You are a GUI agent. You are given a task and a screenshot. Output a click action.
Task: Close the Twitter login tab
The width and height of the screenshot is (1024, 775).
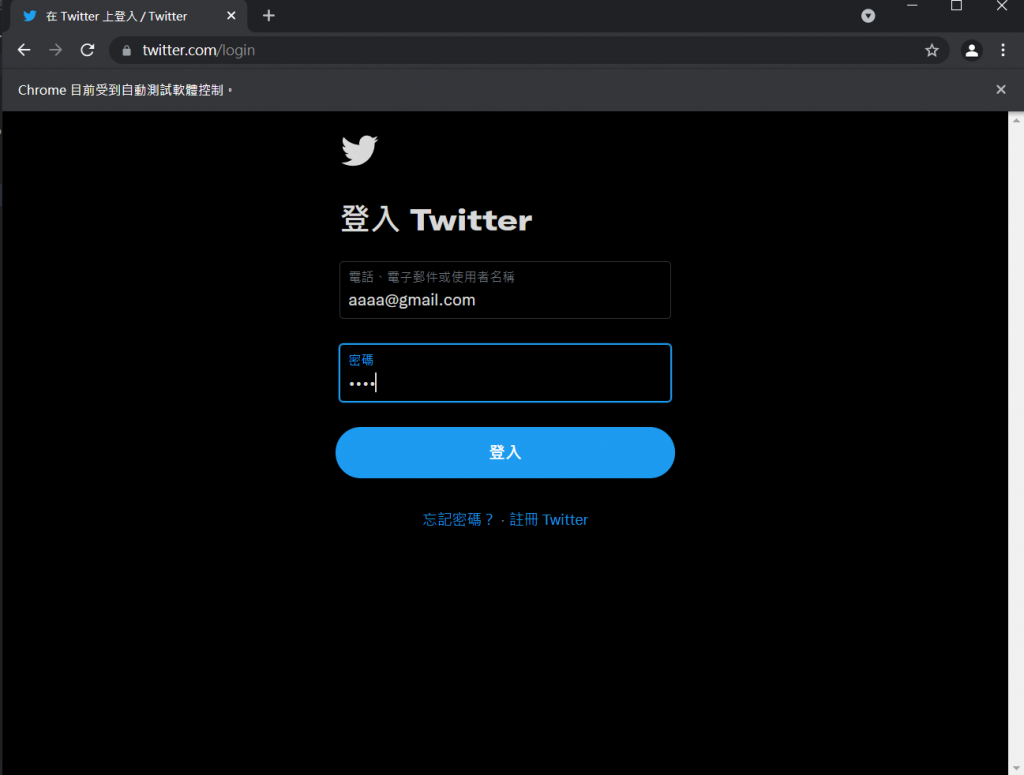coord(231,16)
